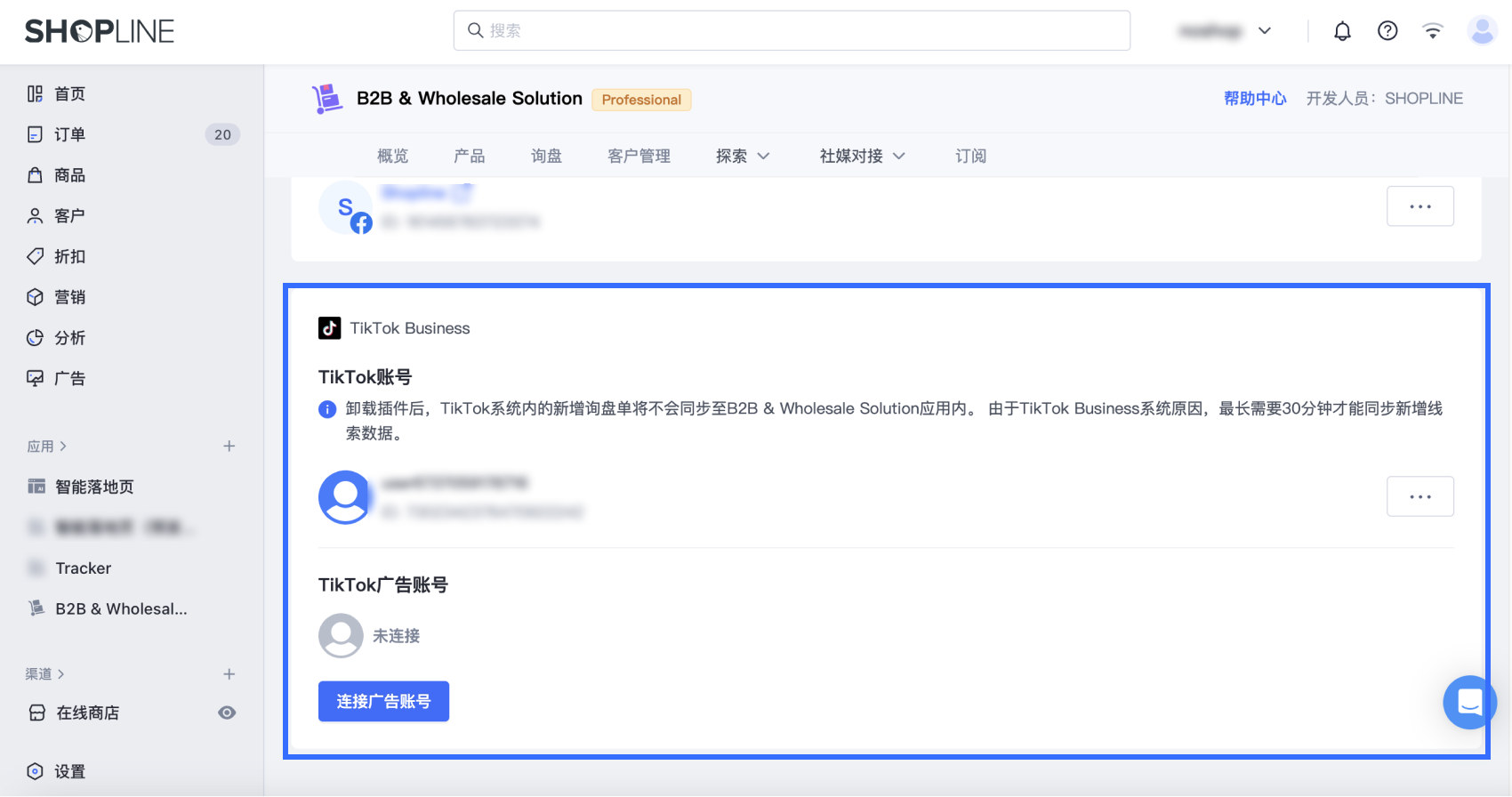Open 客户 customers in sidebar
Image resolution: width=1512 pixels, height=797 pixels.
pos(69,216)
